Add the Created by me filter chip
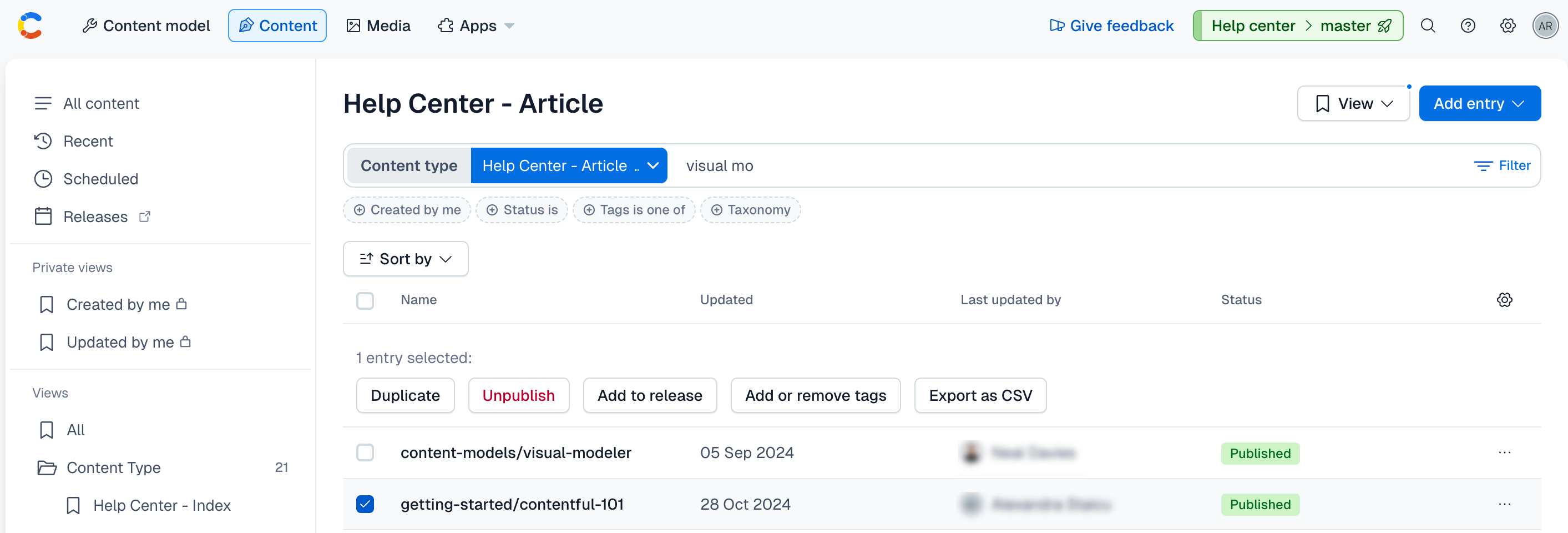The width and height of the screenshot is (1568, 533). [x=407, y=210]
